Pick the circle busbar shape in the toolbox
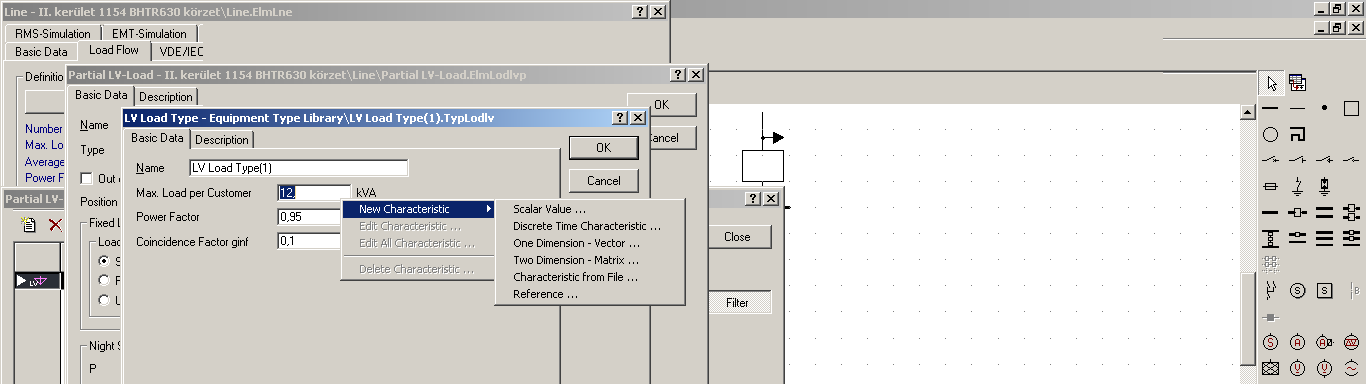The height and width of the screenshot is (384, 1366). (1271, 134)
